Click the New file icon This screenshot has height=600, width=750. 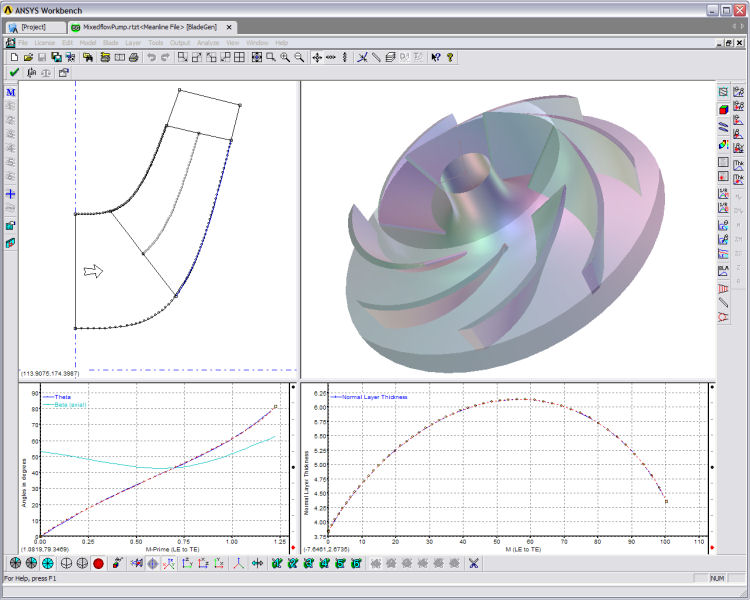pos(14,57)
